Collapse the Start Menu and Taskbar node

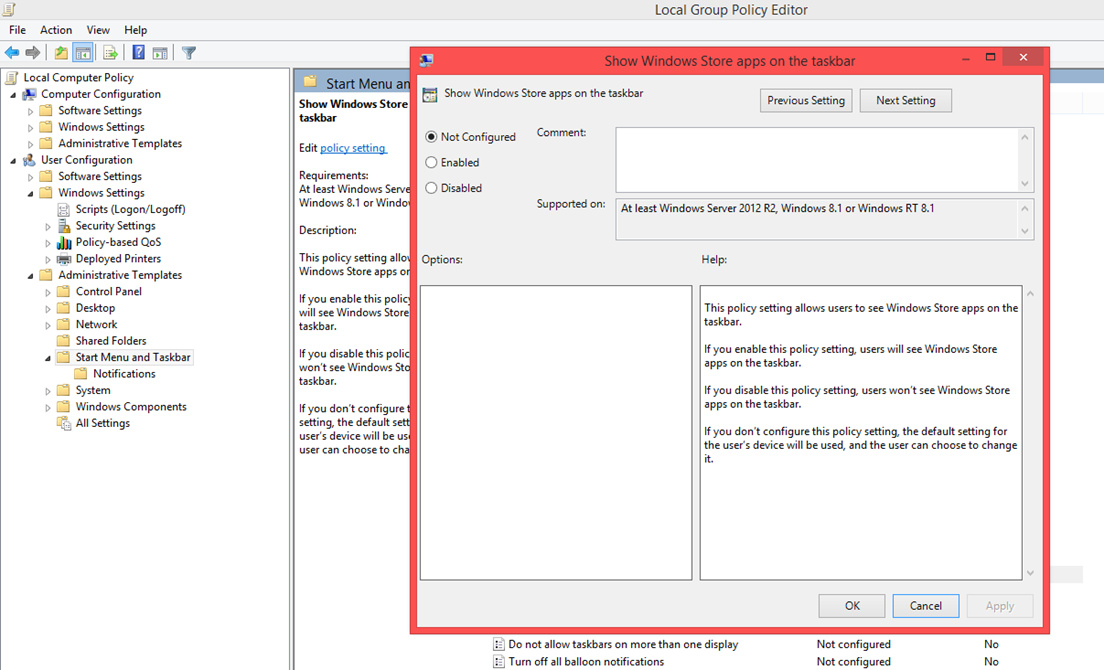(48, 358)
